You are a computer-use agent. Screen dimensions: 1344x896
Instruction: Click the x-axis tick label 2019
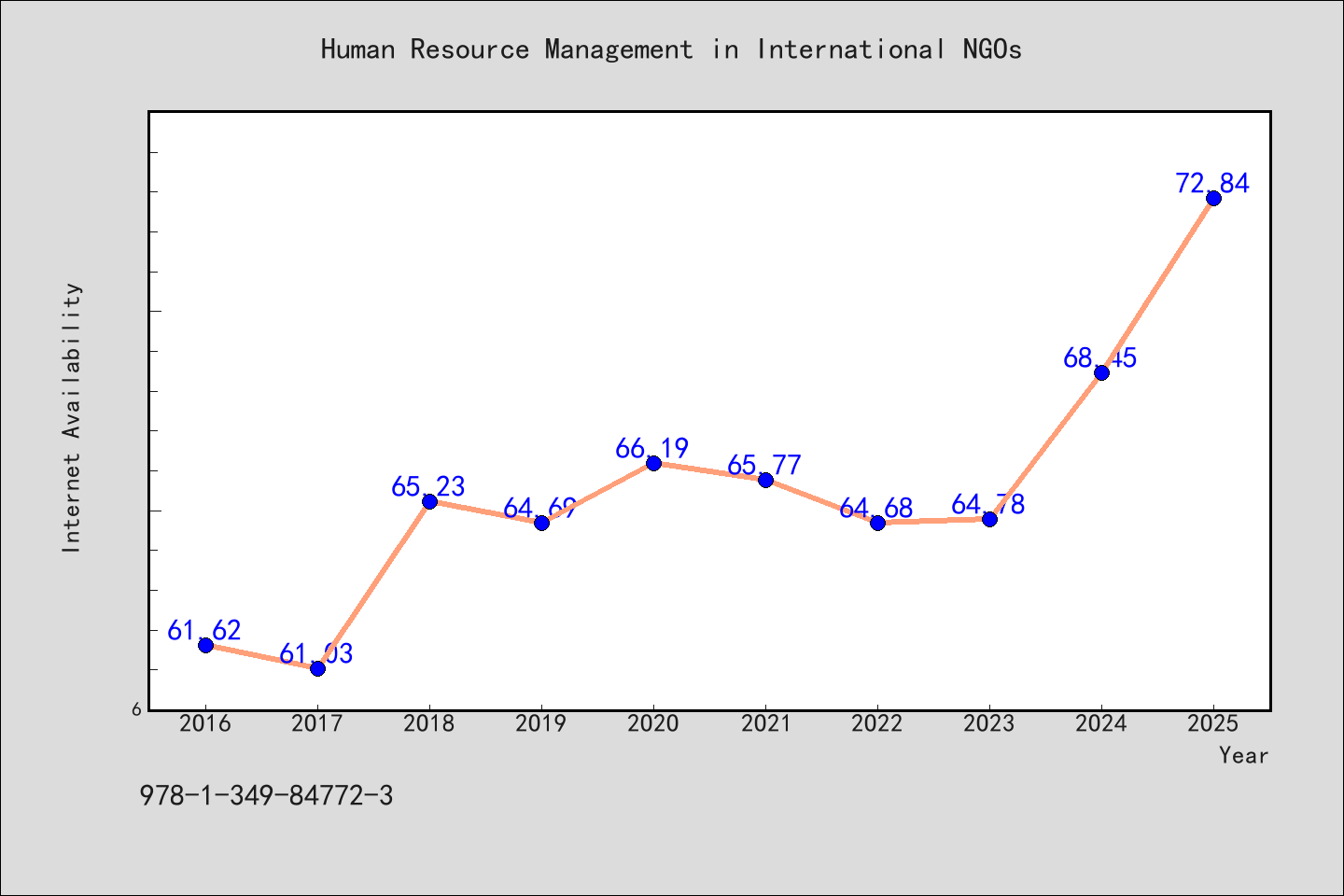coord(541,723)
